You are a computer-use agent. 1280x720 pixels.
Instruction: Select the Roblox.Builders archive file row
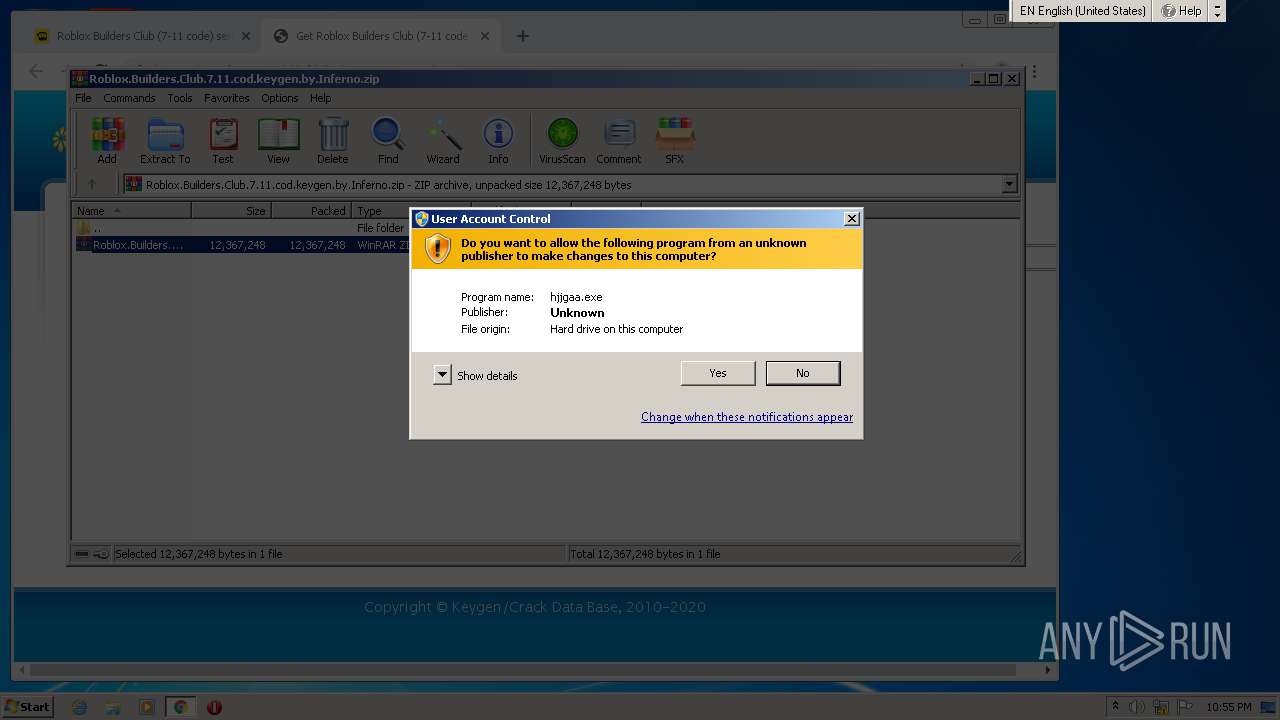[241, 245]
